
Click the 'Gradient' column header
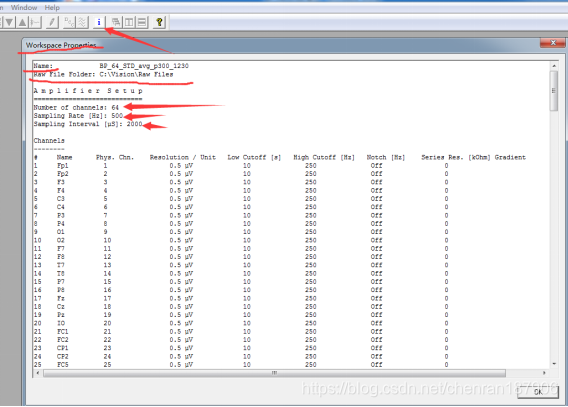tap(510, 157)
